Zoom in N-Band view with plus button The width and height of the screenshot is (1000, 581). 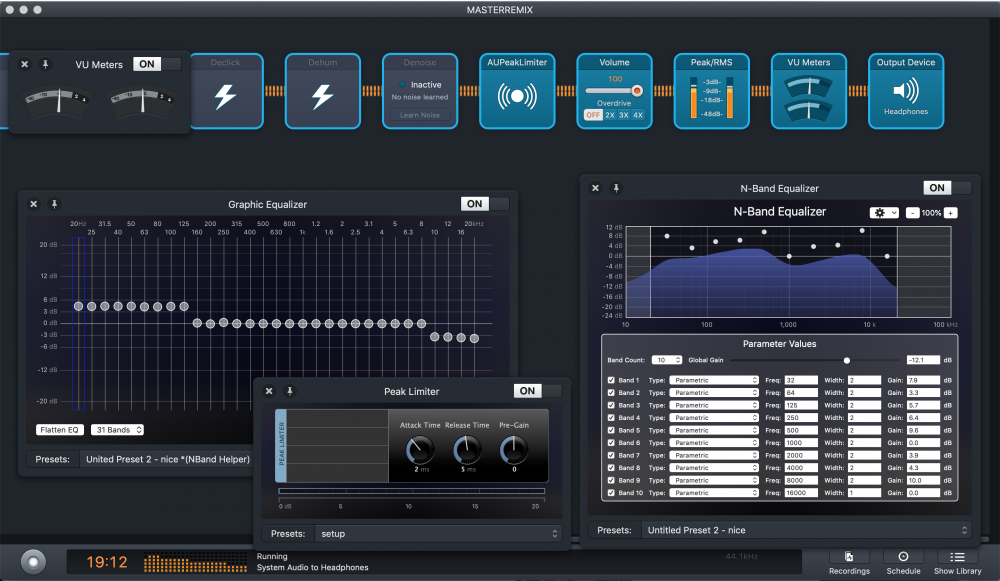coord(951,213)
